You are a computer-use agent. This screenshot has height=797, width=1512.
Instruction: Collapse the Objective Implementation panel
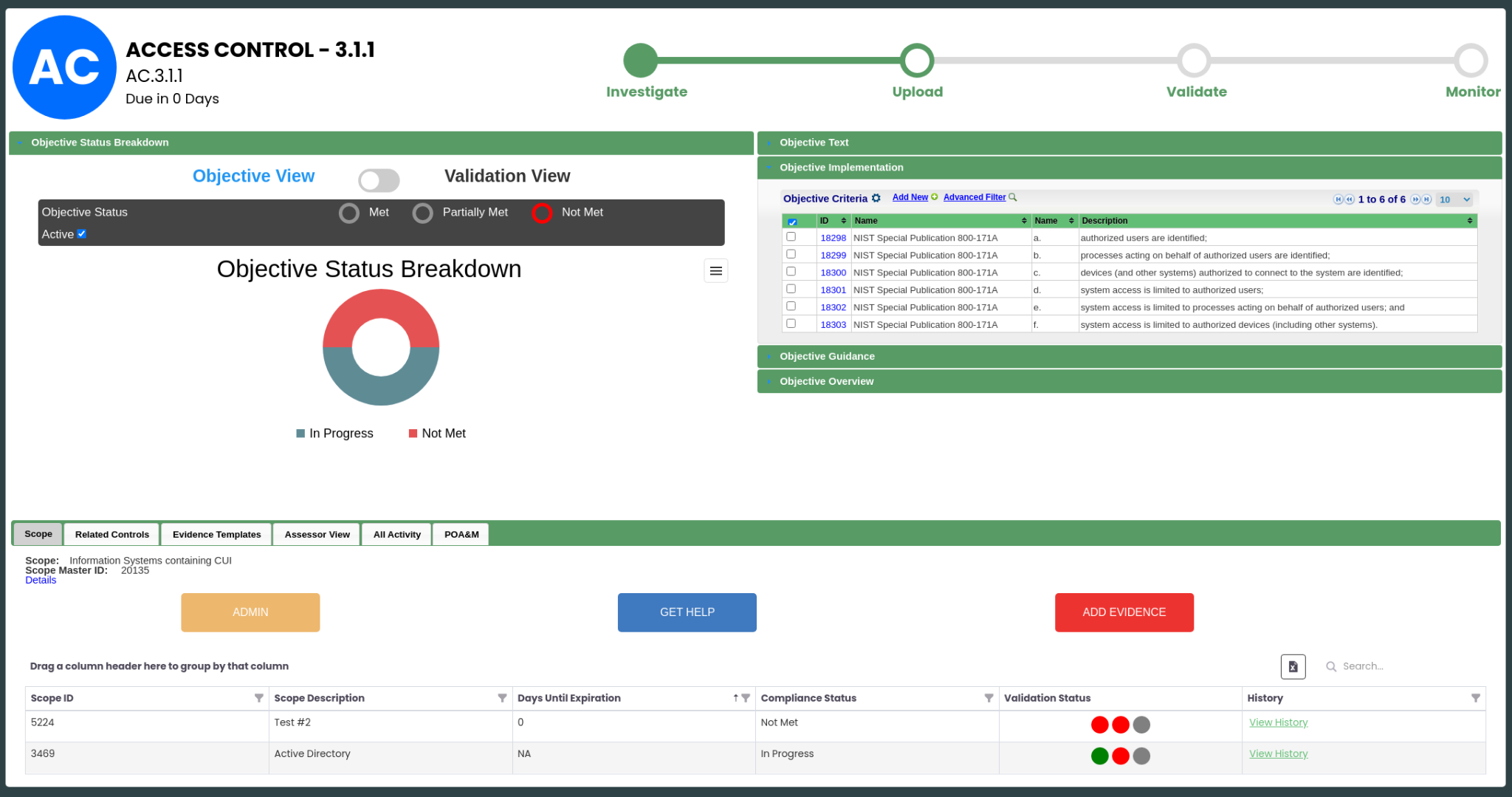[841, 167]
